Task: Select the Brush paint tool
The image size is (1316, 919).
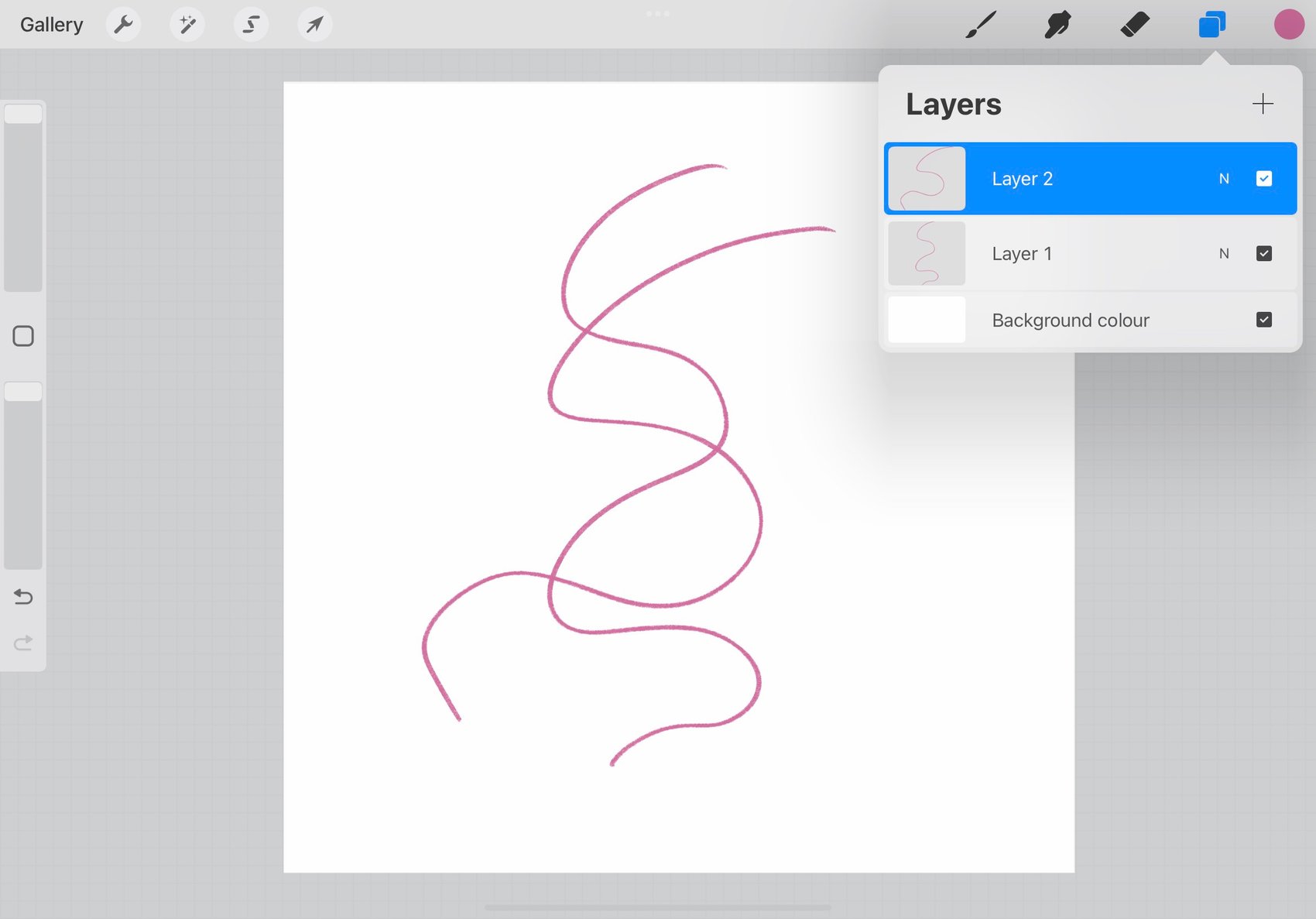Action: coord(981,25)
